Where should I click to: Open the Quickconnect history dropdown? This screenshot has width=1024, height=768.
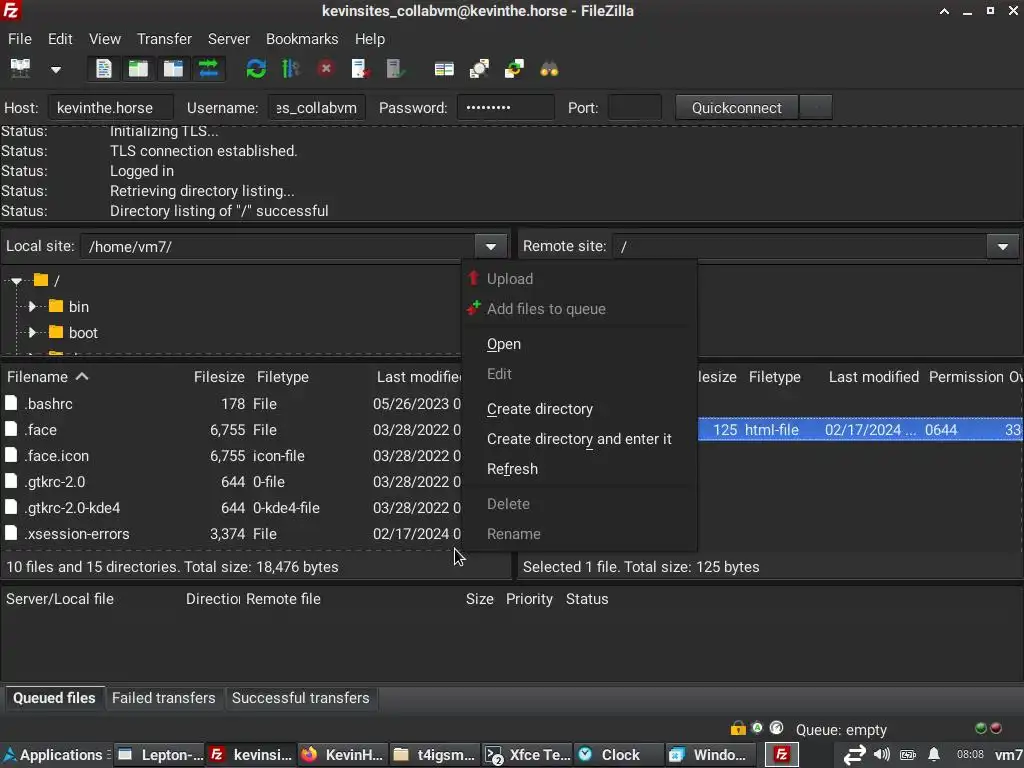pos(816,108)
